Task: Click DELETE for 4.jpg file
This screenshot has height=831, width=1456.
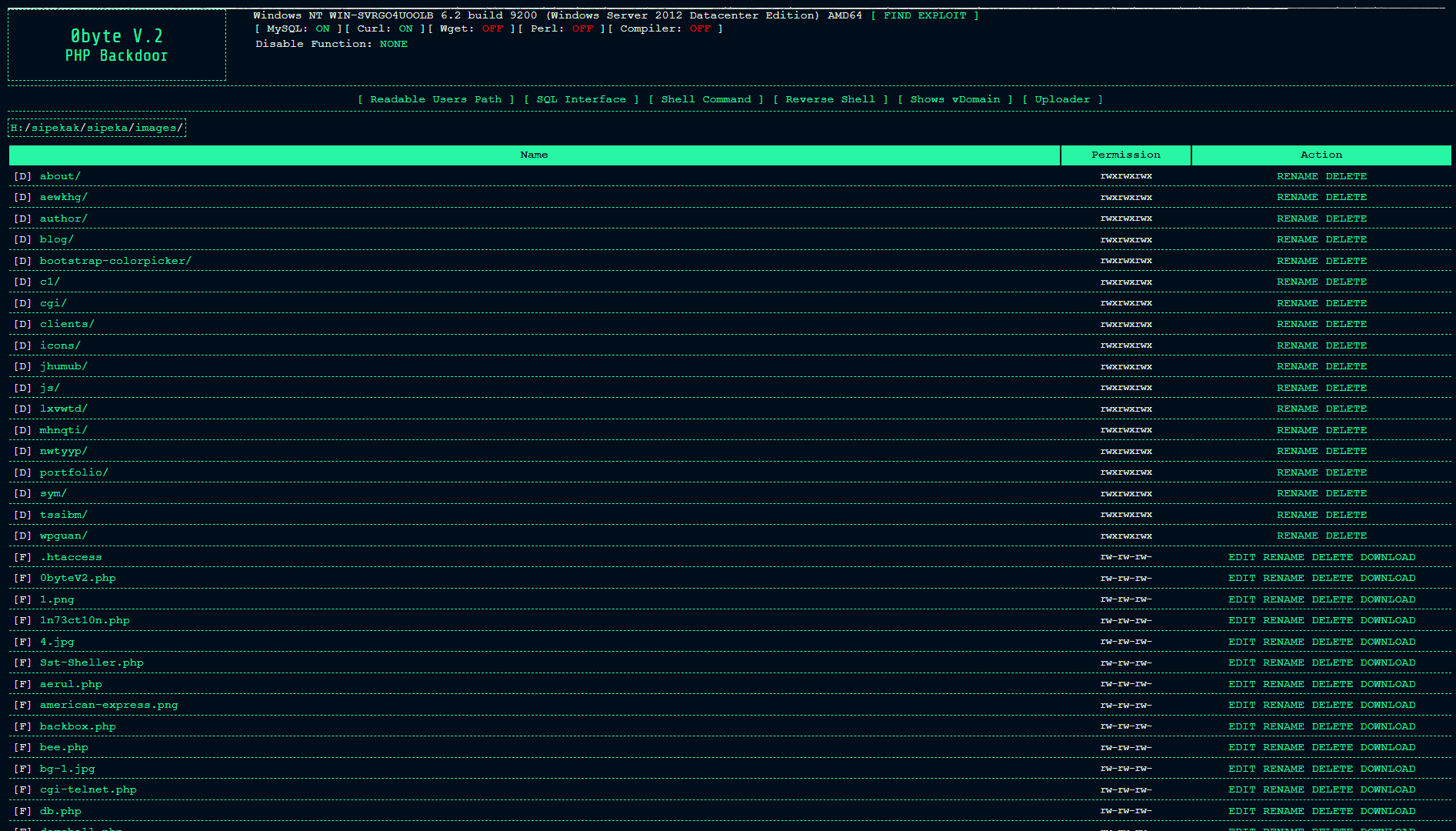Action: 1332,642
